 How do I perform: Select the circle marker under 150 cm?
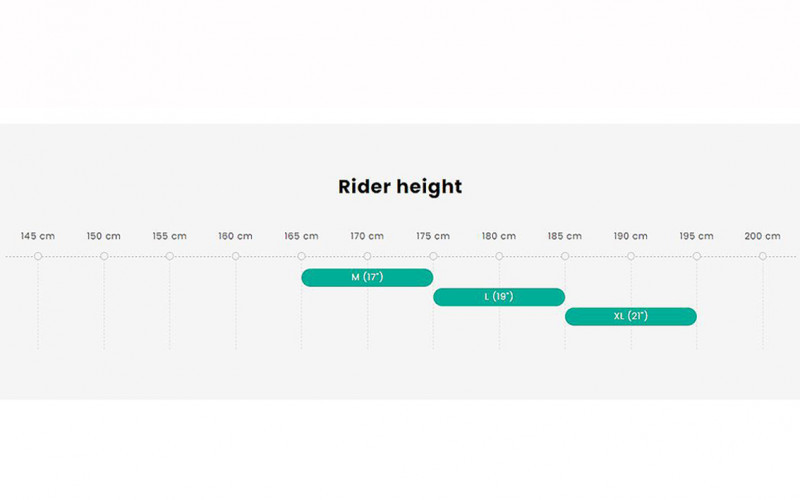point(104,257)
